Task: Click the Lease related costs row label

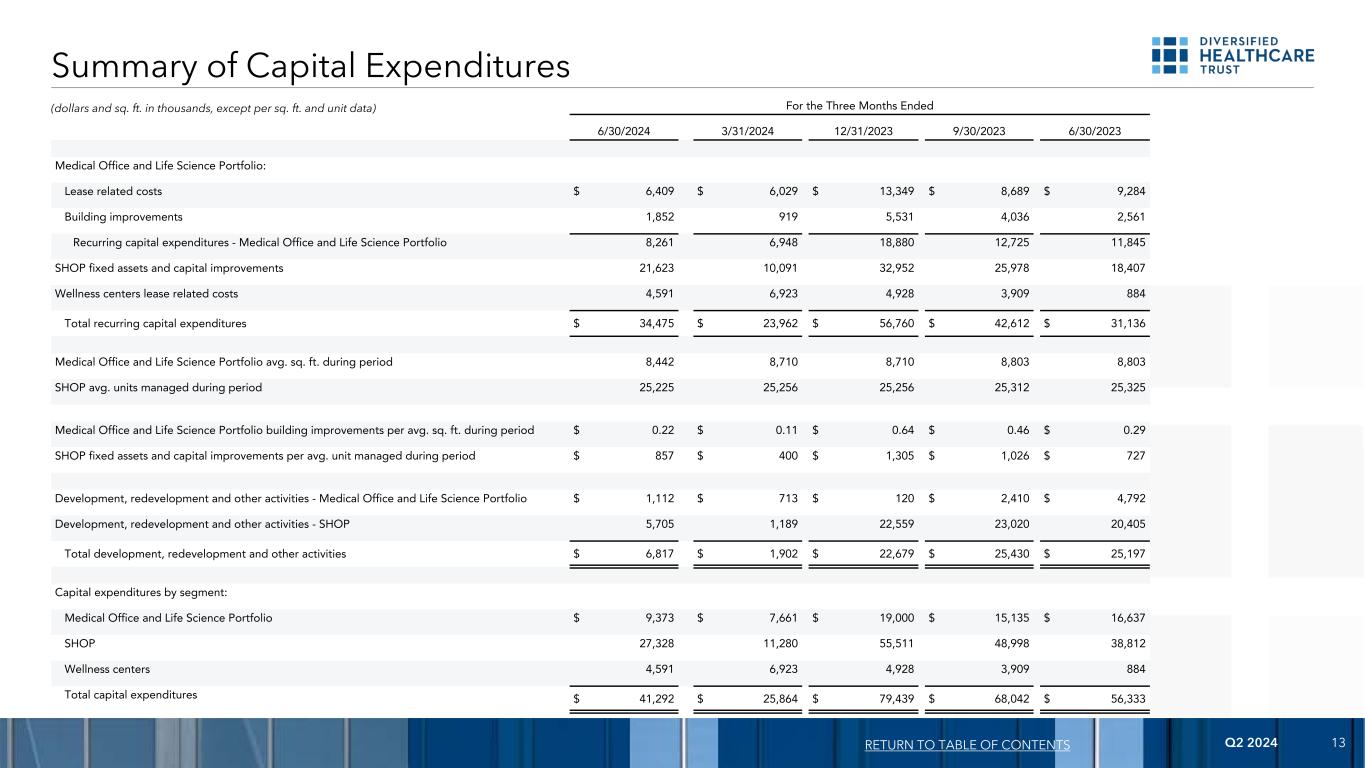Action: point(113,191)
